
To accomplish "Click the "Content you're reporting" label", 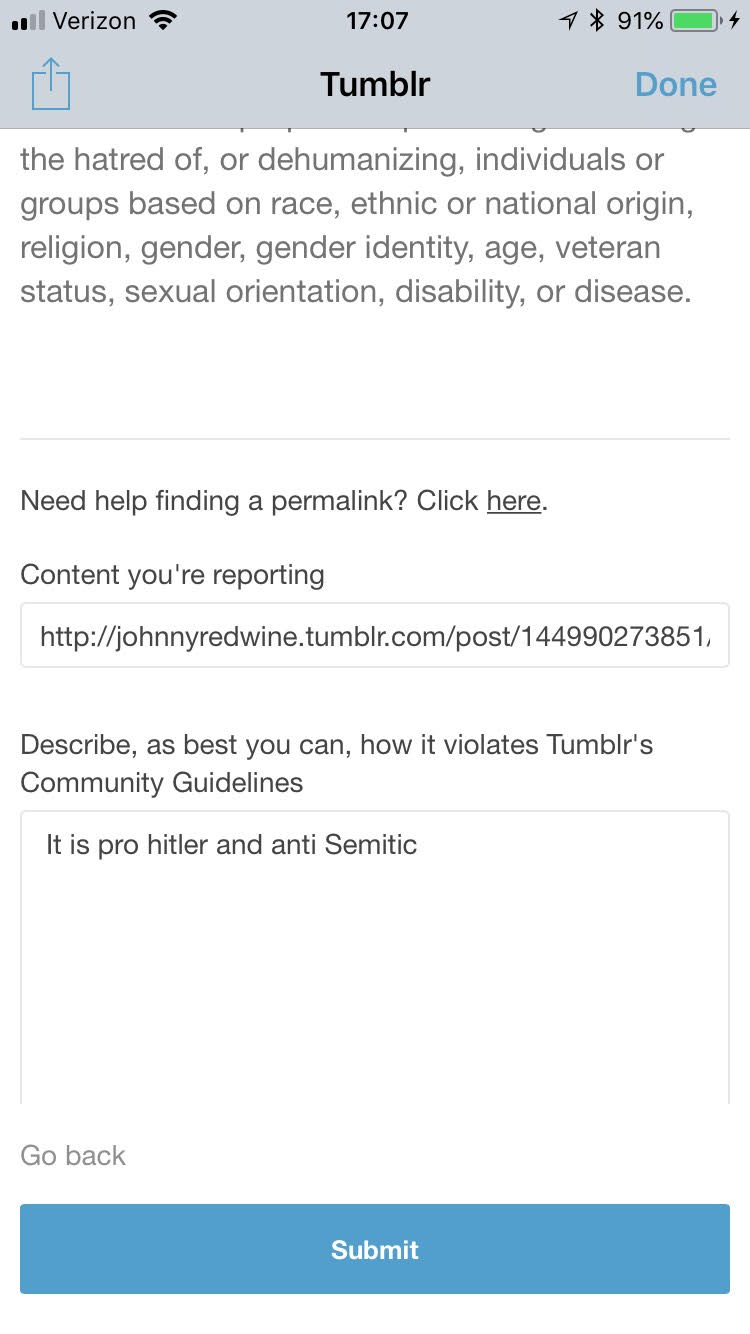I will click(172, 575).
